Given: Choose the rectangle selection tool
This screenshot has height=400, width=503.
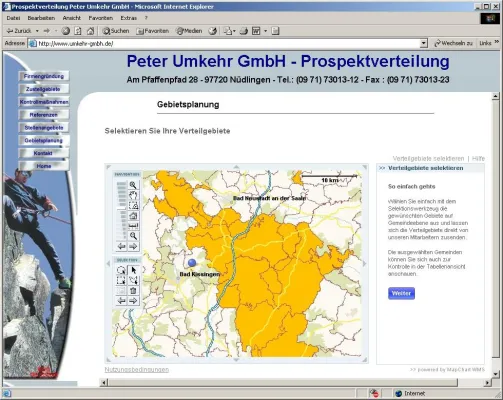Looking at the screenshot, I should [x=121, y=280].
